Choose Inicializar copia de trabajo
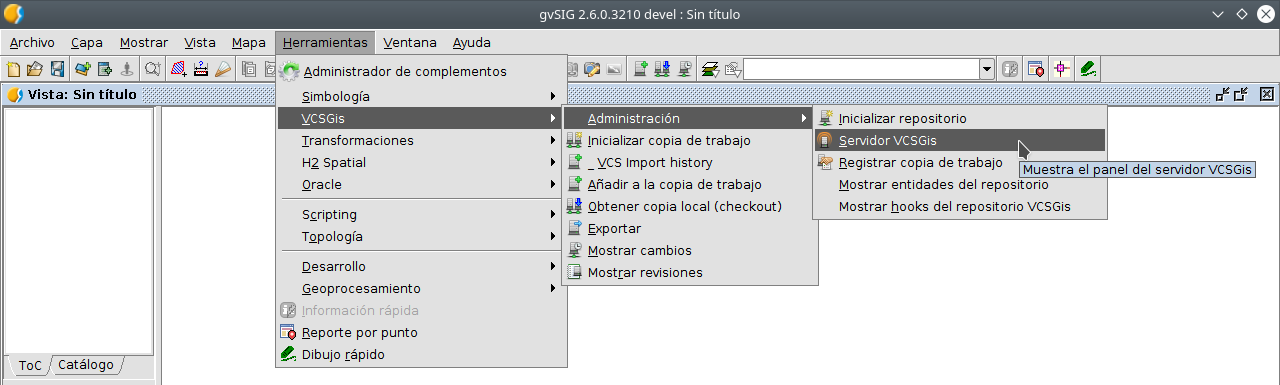Viewport: 1280px width, 385px height. [690, 141]
